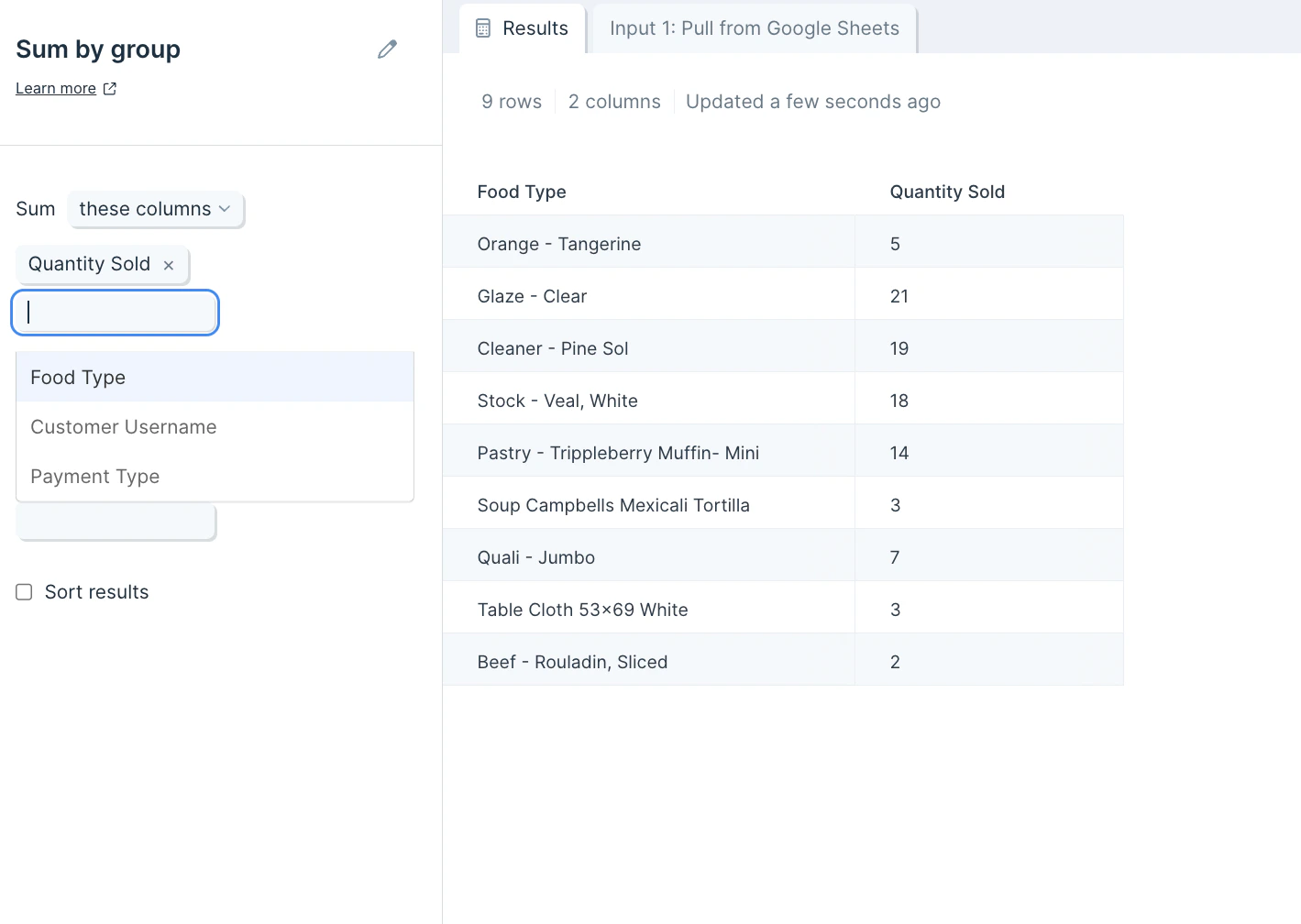Remove Quantity Sold tag with the x icon
The height and width of the screenshot is (924, 1301).
(x=169, y=265)
